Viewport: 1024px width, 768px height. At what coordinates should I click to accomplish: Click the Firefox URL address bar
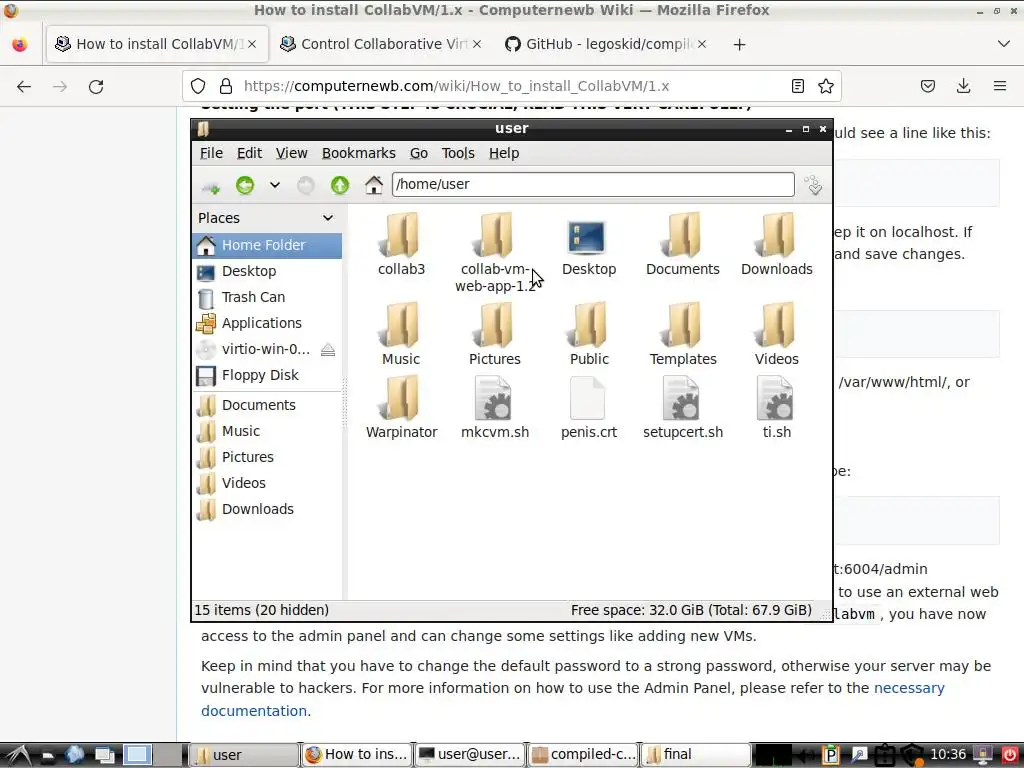click(x=511, y=86)
